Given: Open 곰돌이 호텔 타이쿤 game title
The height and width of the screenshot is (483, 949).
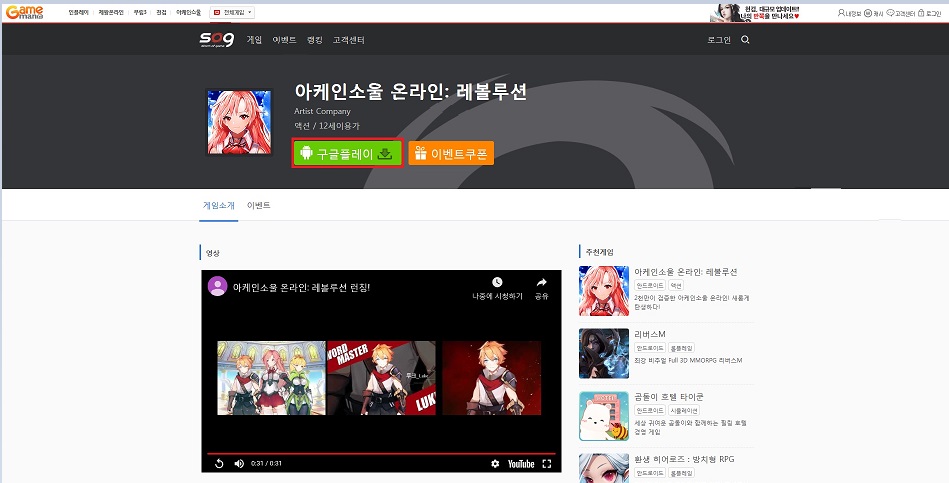Looking at the screenshot, I should pyautogui.click(x=669, y=397).
